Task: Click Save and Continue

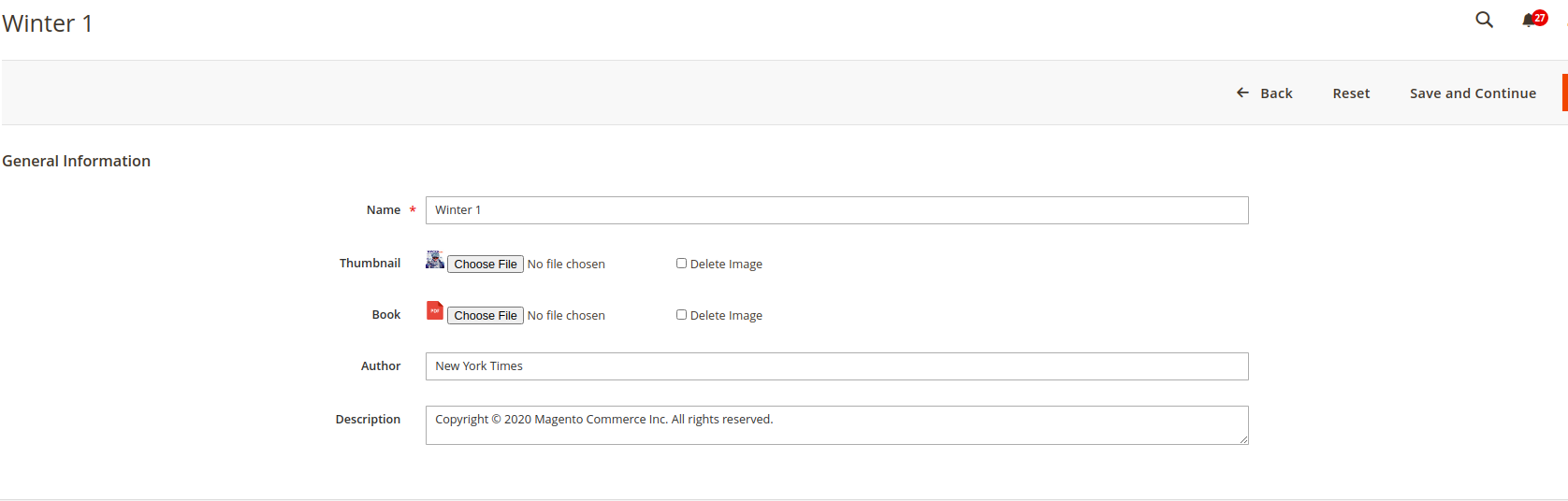Action: (1473, 93)
